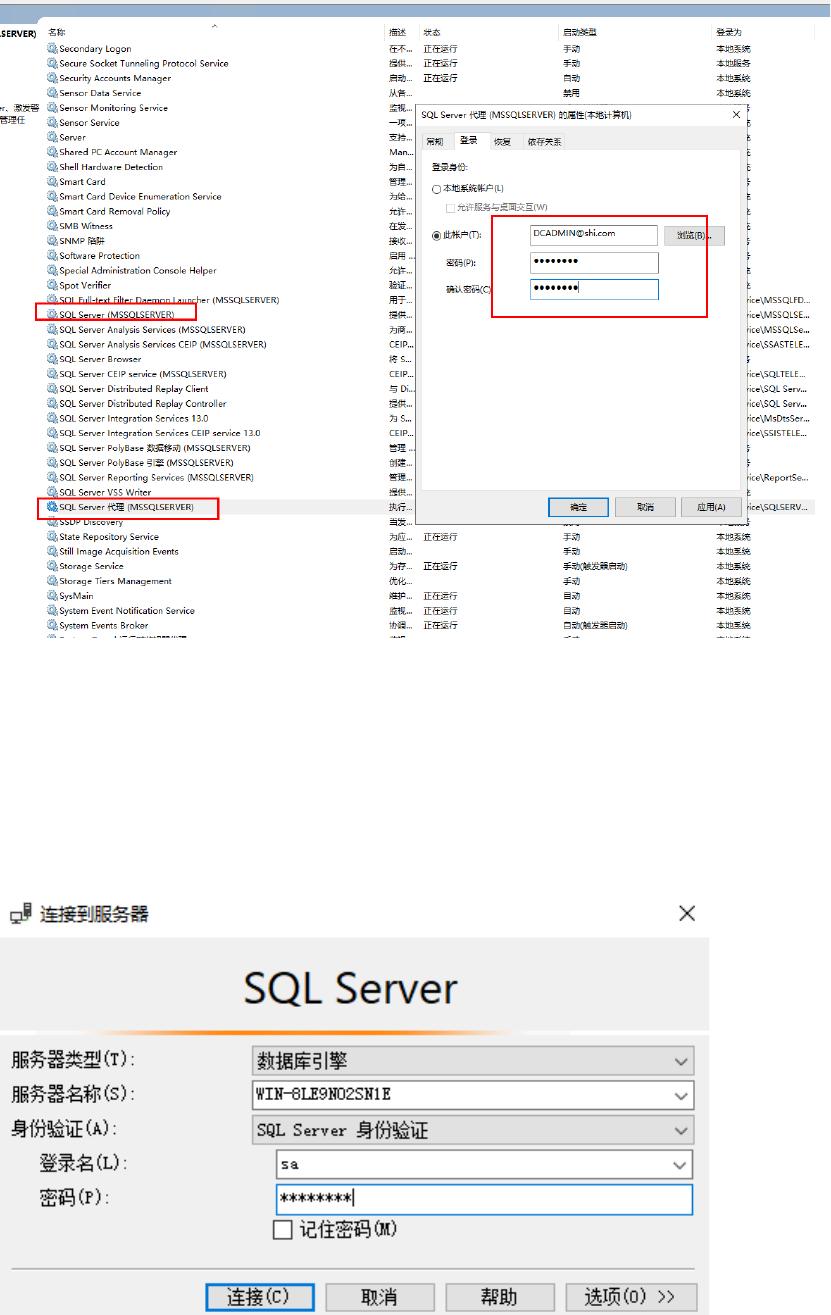Image resolution: width=831 pixels, height=1315 pixels.
Task: Click the 连接(C) button
Action: tap(260, 1297)
